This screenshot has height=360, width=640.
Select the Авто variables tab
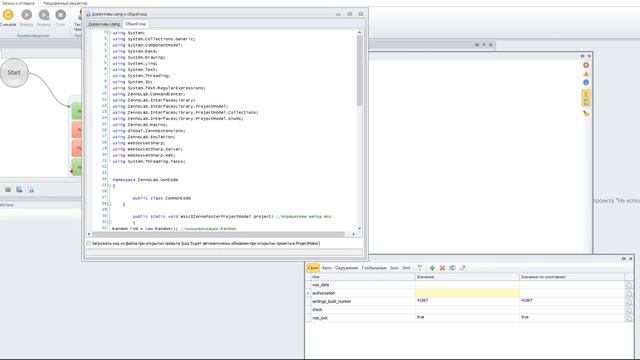click(x=327, y=268)
